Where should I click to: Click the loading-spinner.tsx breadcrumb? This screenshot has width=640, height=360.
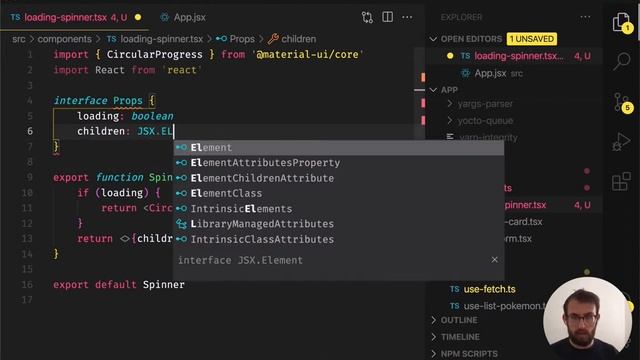pyautogui.click(x=155, y=39)
